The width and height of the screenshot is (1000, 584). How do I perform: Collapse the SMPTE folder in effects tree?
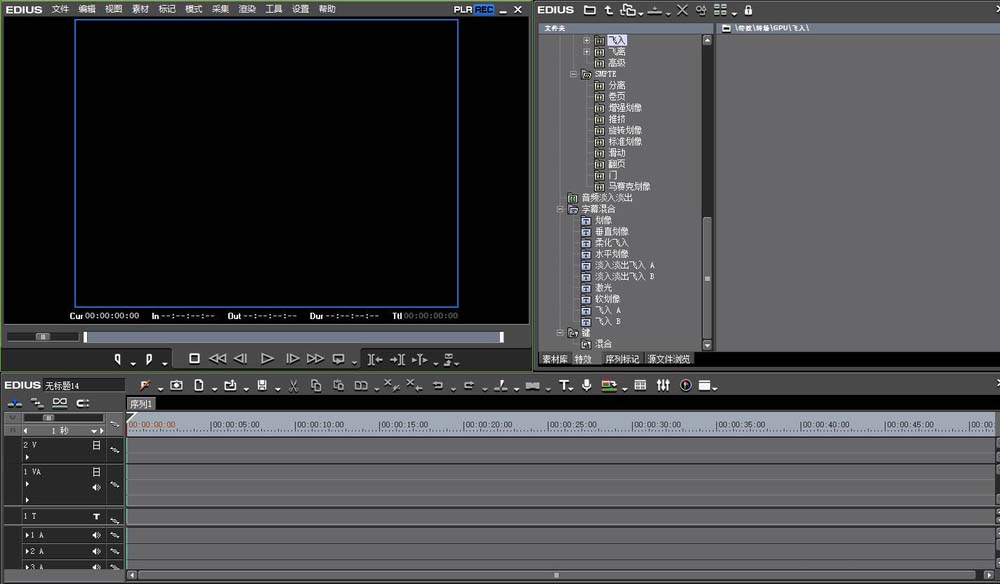(574, 74)
